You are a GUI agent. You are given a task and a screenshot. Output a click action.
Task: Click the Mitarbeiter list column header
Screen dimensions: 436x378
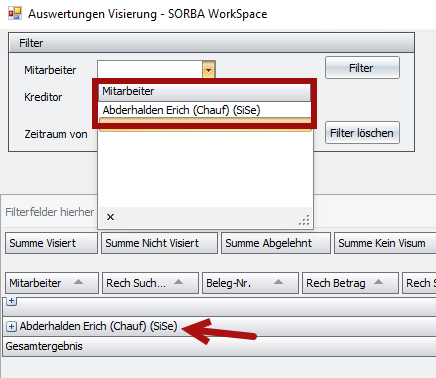pos(205,92)
